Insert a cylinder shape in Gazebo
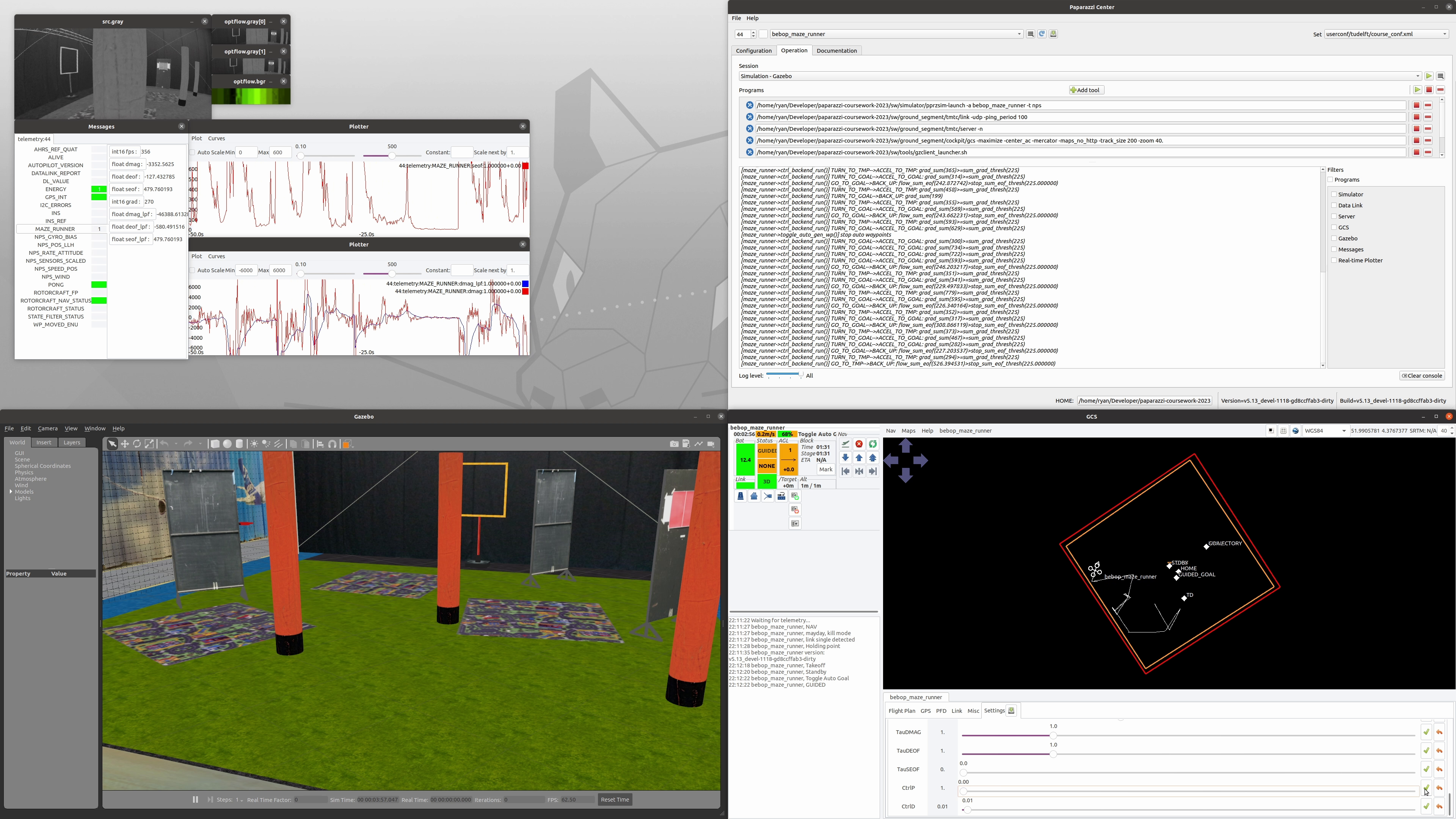1456x819 pixels. coord(240,444)
